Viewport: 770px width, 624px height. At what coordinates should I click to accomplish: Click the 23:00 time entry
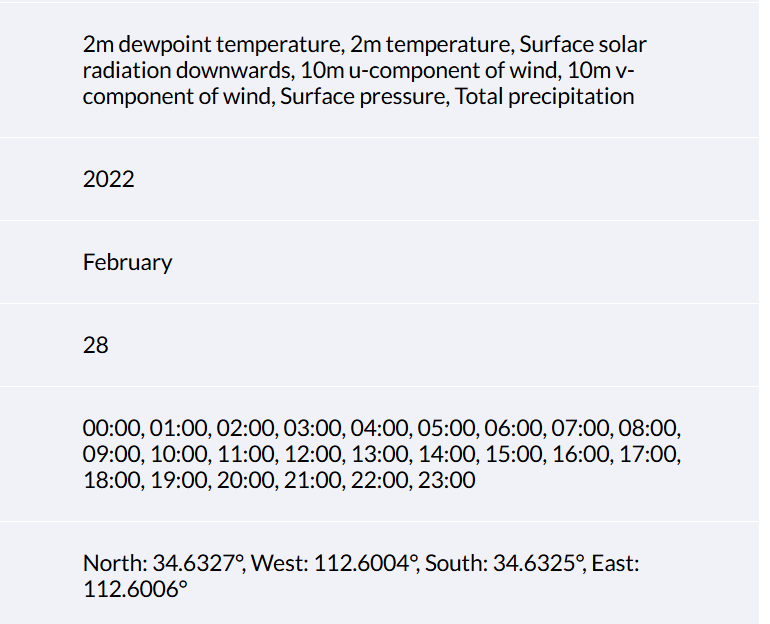[x=447, y=481]
